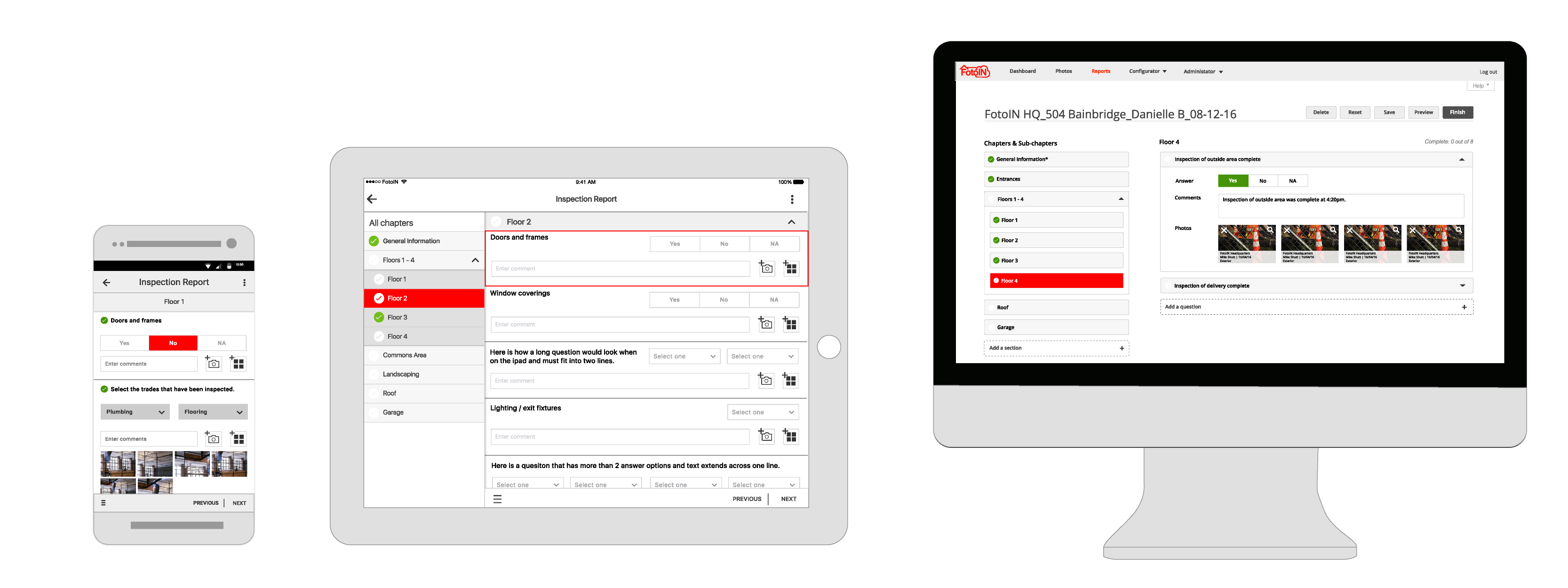Open the Plumbing dropdown on the phone

(x=135, y=412)
